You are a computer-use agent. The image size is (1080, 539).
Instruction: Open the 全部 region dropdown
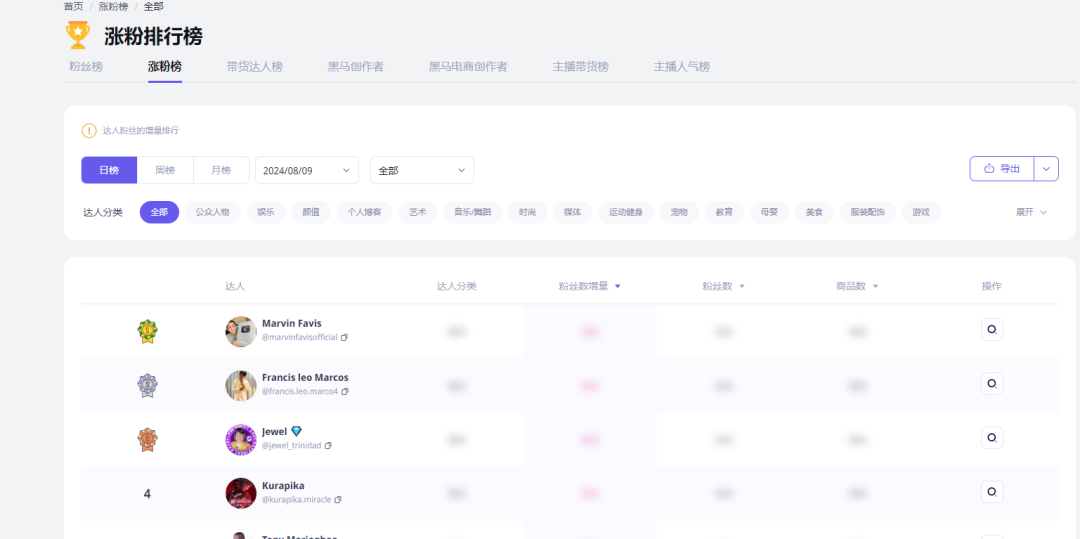(422, 170)
